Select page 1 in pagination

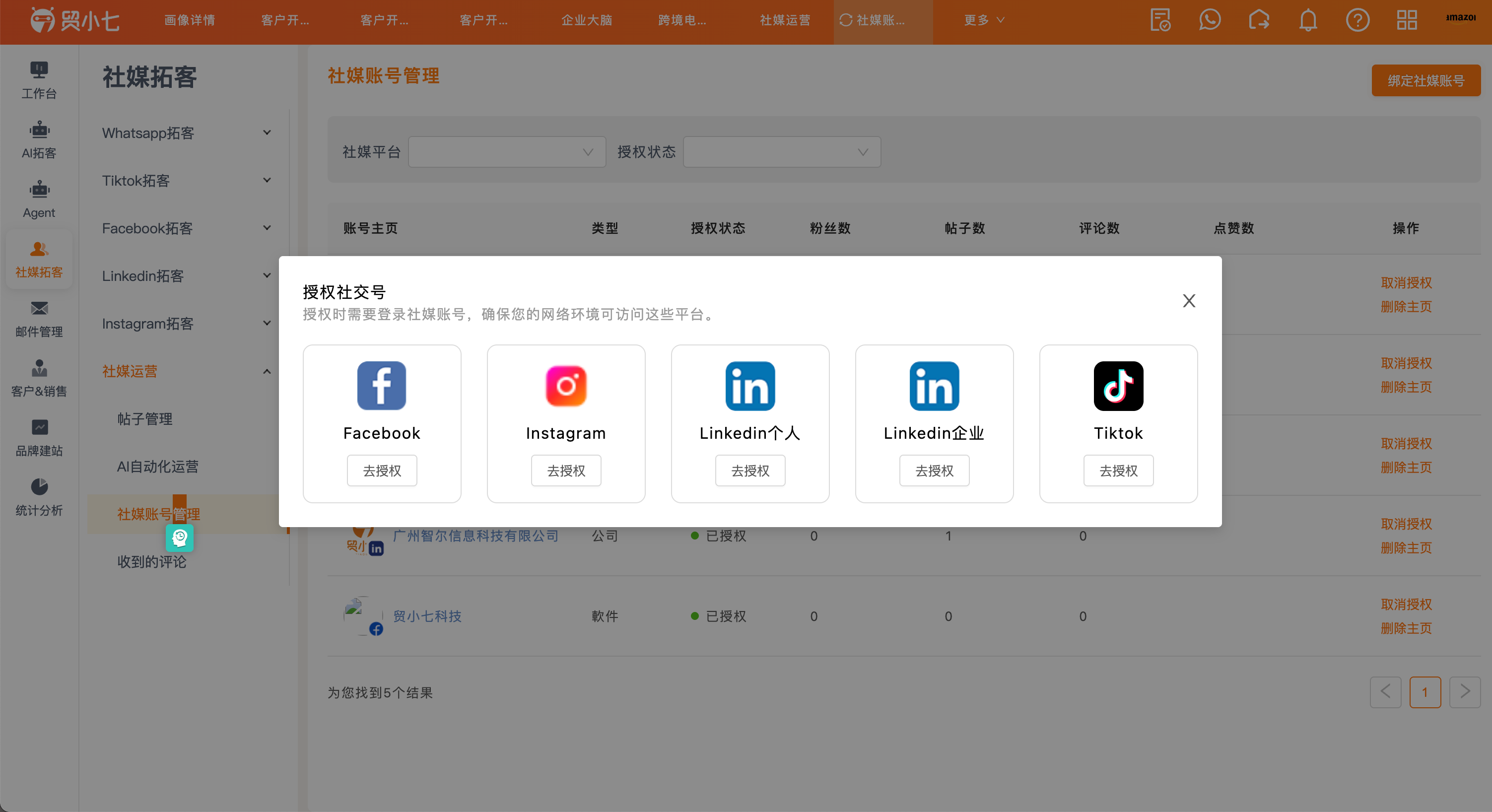[x=1425, y=692]
